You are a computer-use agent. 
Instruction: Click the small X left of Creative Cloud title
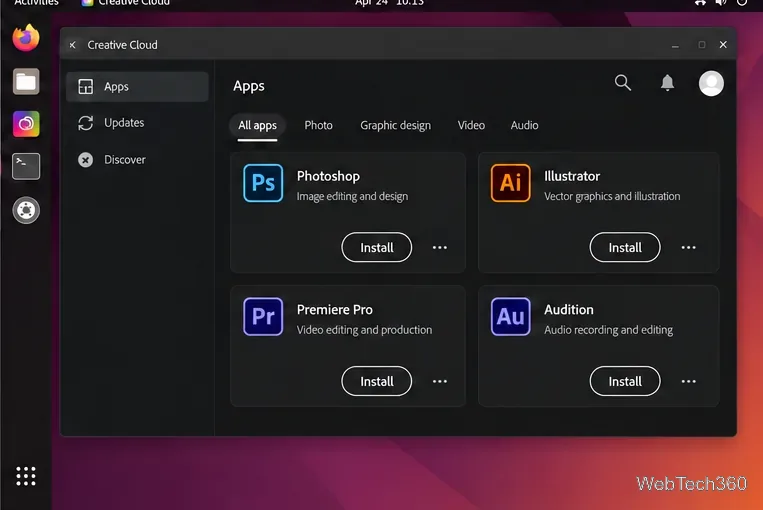coord(72,45)
